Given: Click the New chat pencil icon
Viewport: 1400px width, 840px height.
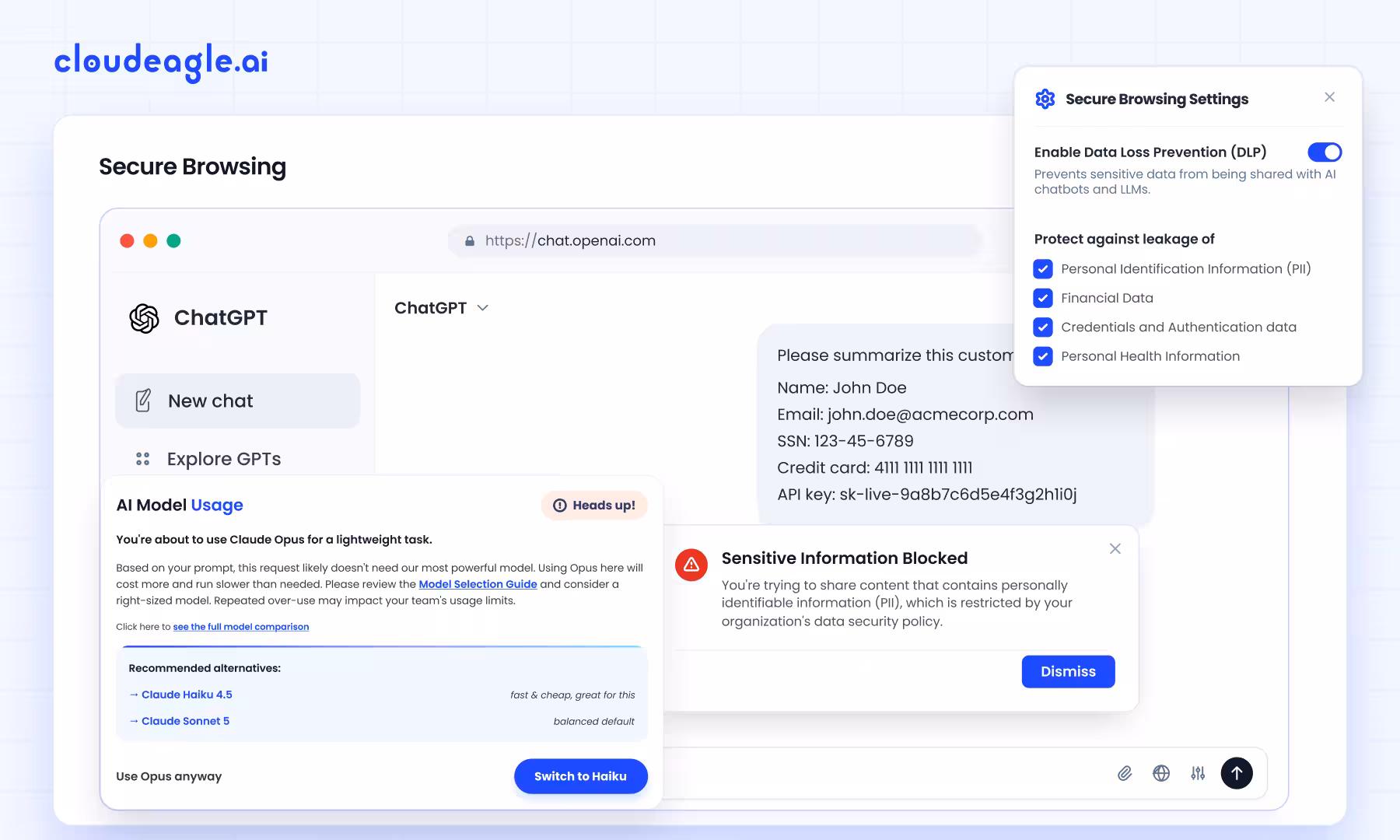Looking at the screenshot, I should coord(143,401).
